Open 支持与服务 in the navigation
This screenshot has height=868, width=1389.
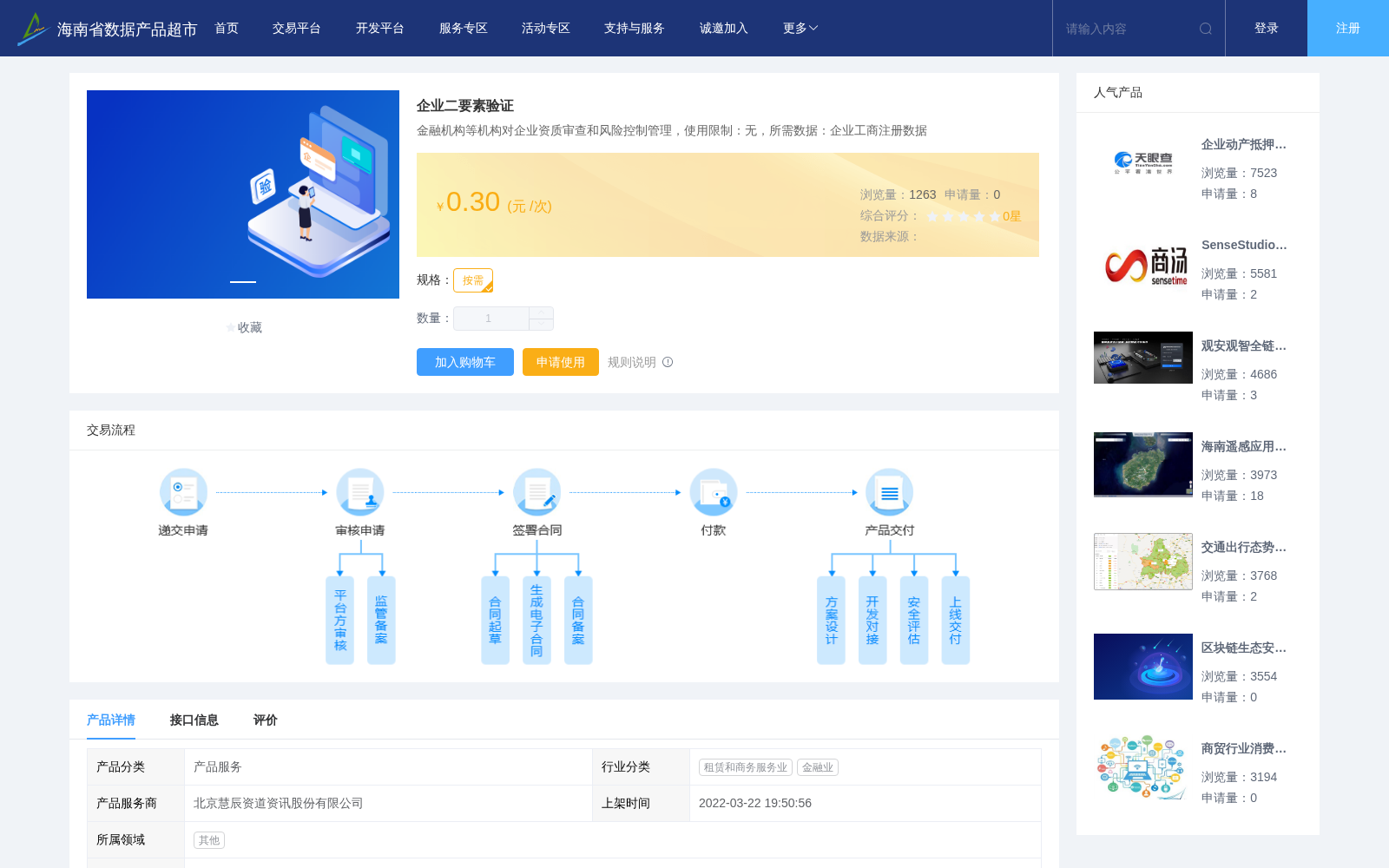(x=635, y=29)
